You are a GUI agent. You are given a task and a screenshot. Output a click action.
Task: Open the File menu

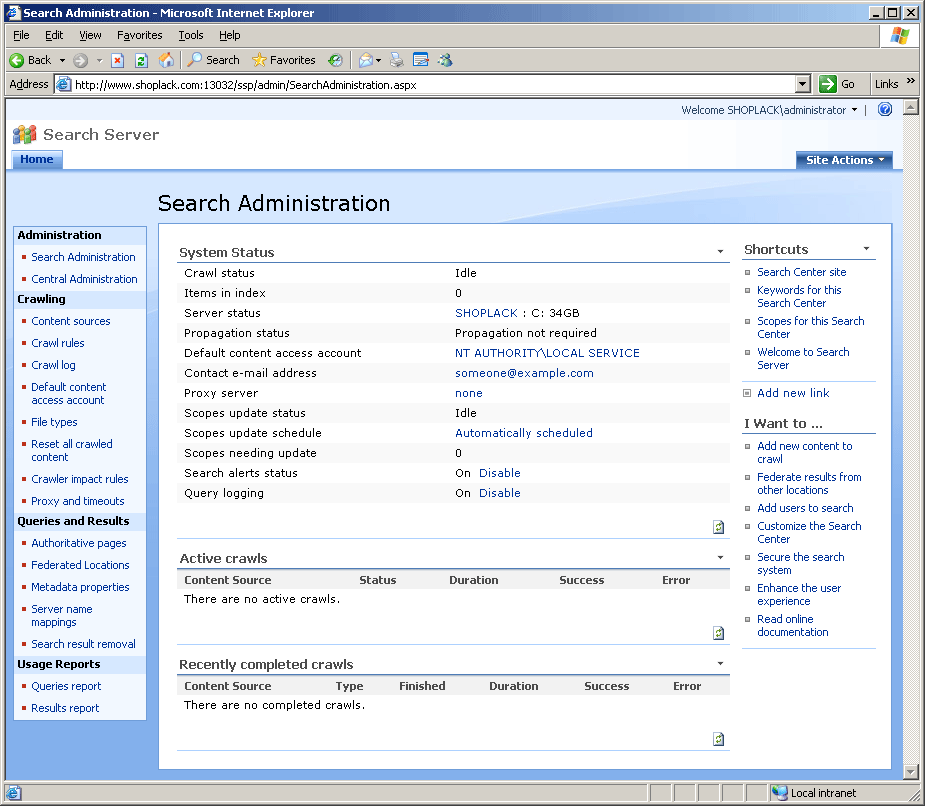click(x=21, y=35)
